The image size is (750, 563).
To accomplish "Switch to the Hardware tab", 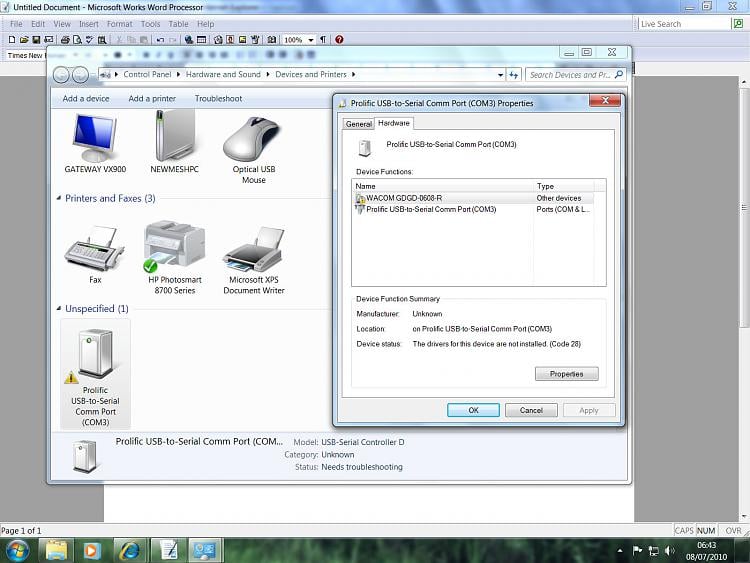I will point(394,123).
